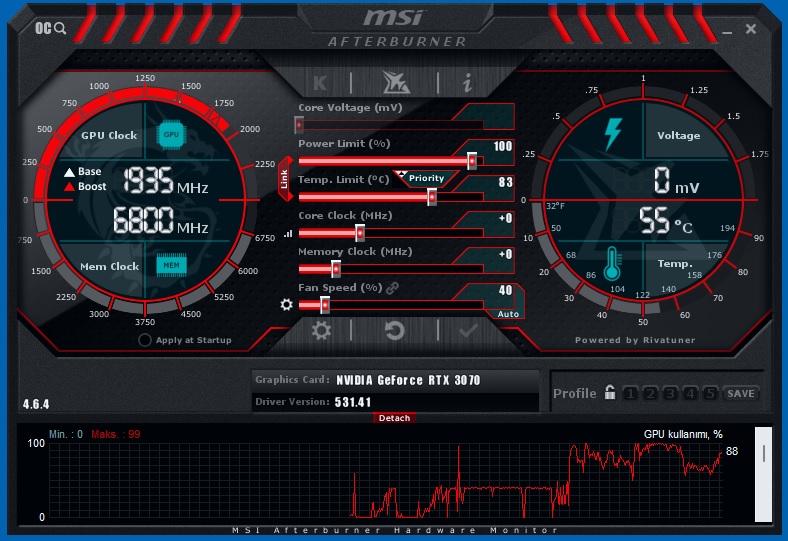
Task: Click the teal GPU chip icon
Action: 171,135
